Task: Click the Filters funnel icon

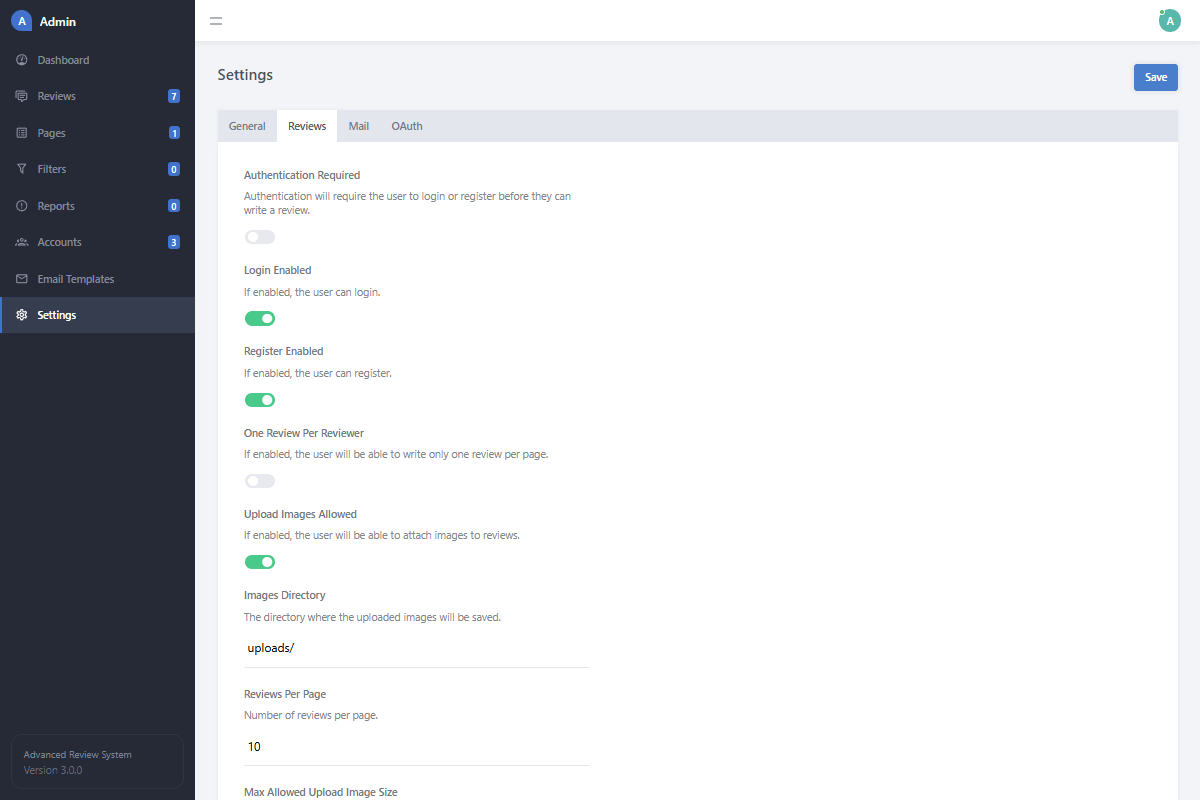Action: [22, 168]
